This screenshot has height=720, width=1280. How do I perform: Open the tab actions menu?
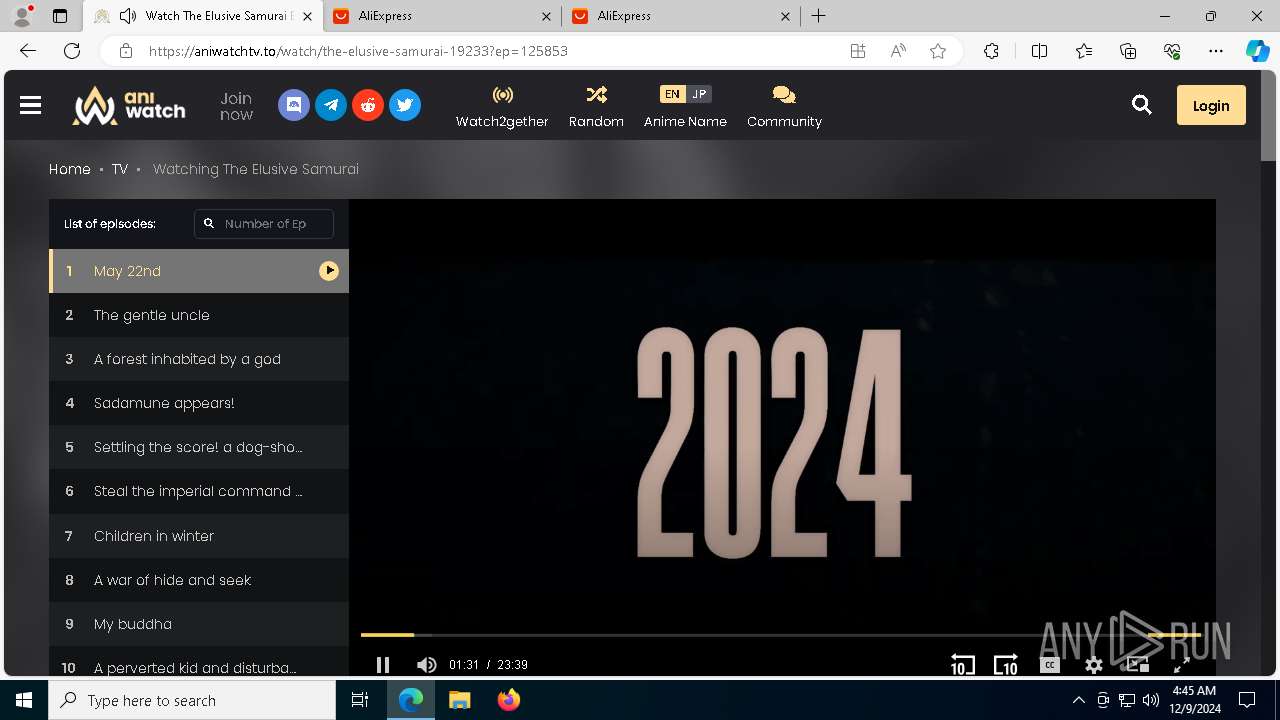click(59, 16)
